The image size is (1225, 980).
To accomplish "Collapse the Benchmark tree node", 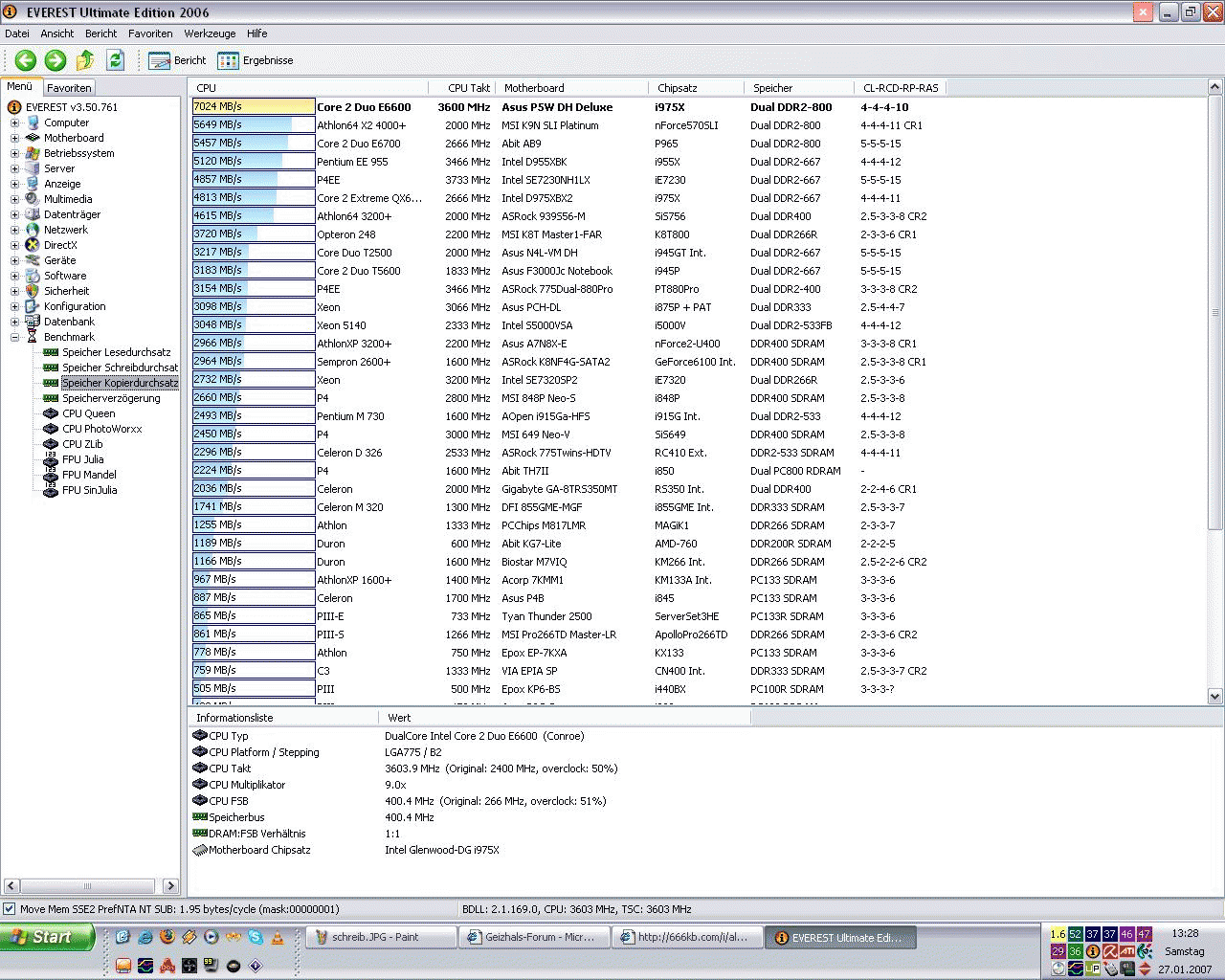I will (x=14, y=337).
